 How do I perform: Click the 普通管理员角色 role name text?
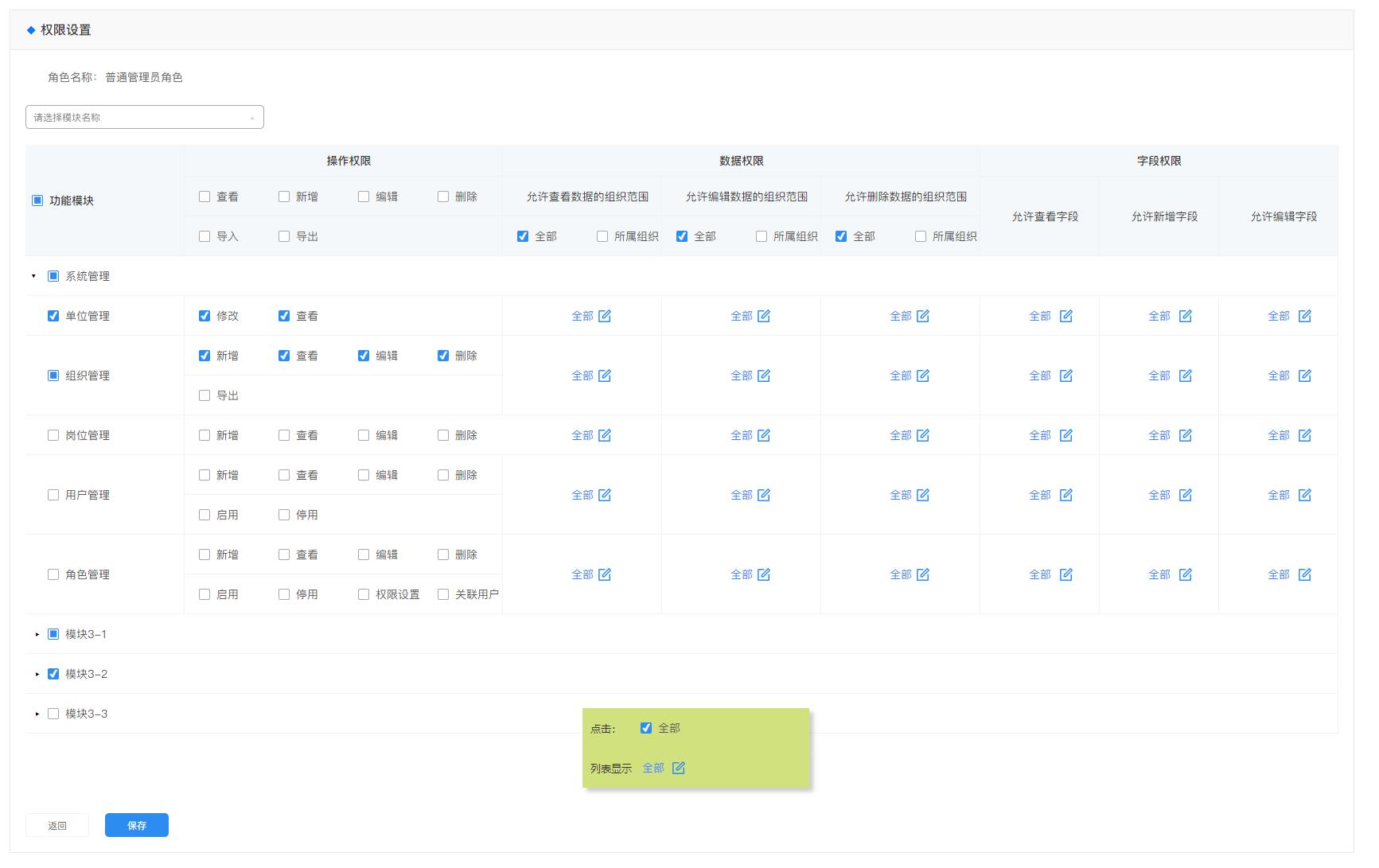pyautogui.click(x=144, y=77)
